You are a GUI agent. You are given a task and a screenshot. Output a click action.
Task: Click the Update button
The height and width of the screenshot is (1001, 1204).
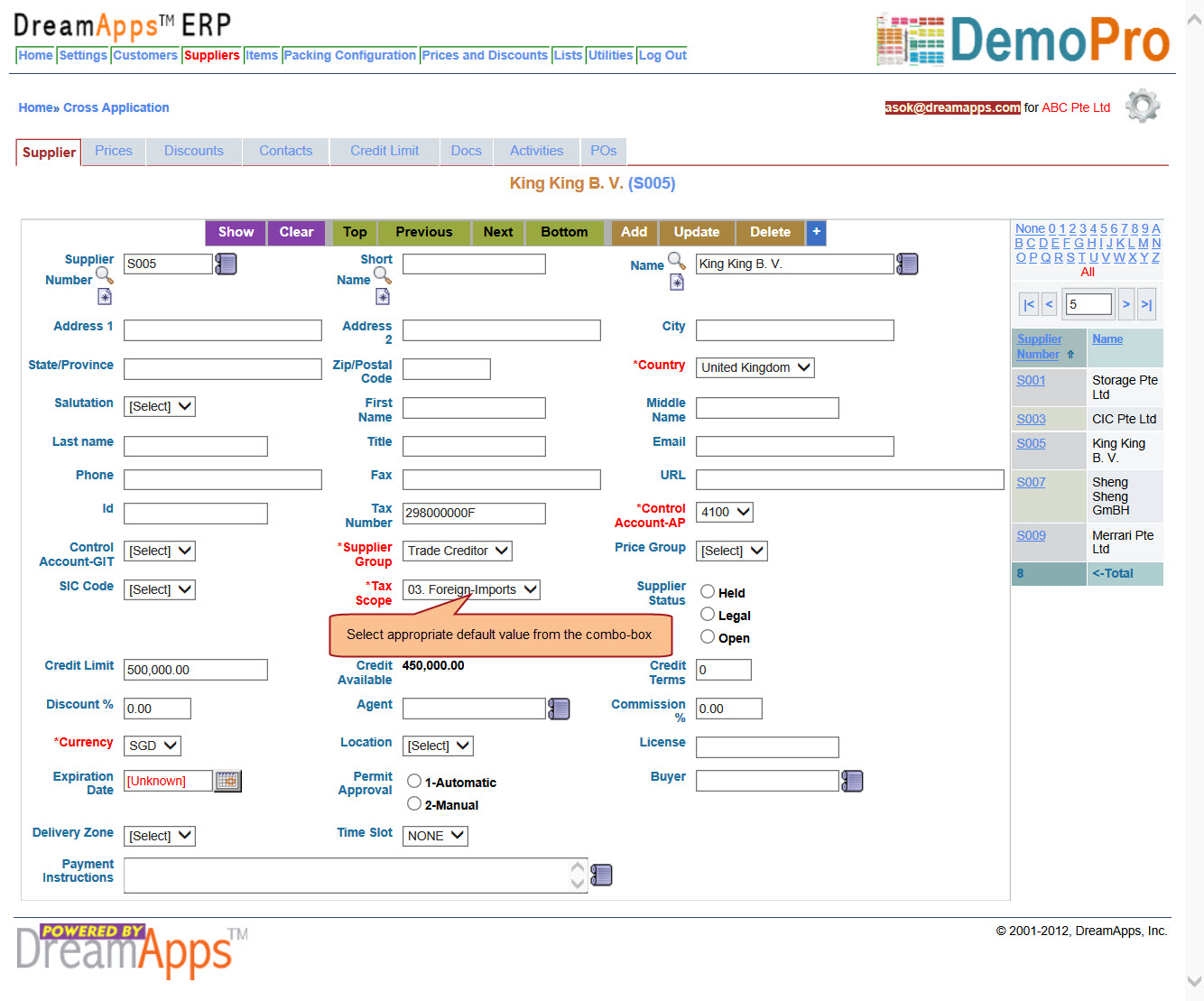(697, 232)
